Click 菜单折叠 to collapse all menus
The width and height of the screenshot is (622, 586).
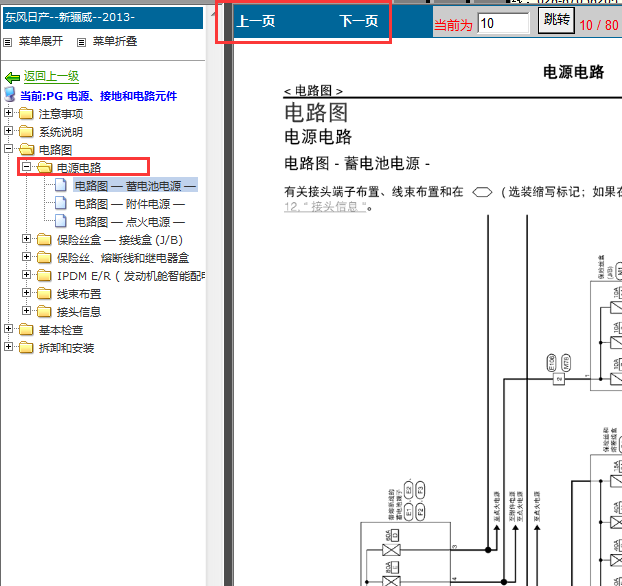coord(115,41)
